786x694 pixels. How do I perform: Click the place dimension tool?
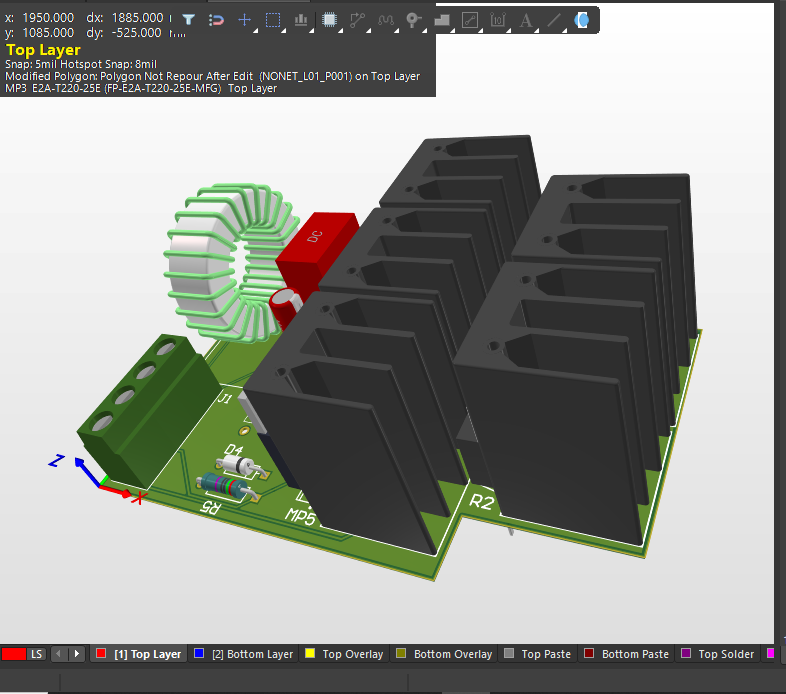point(498,20)
